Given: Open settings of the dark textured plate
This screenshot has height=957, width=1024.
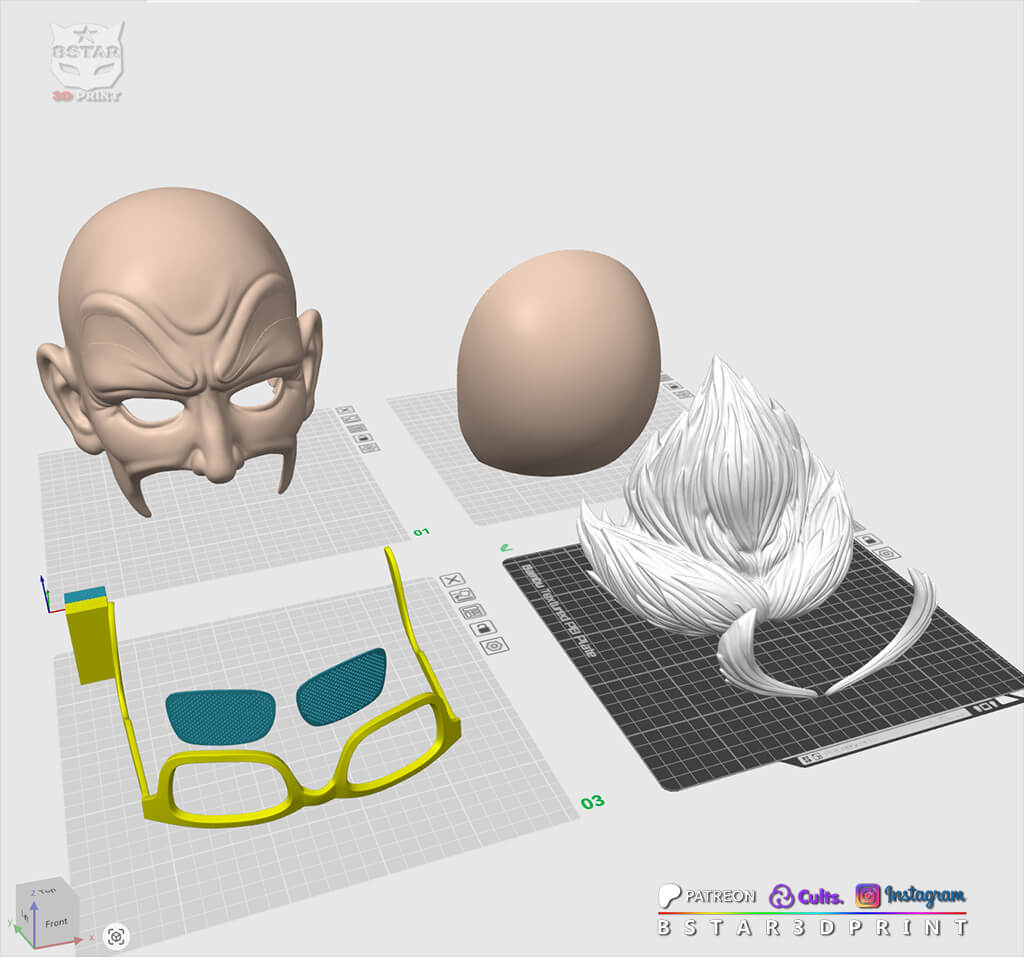Looking at the screenshot, I should 886,554.
